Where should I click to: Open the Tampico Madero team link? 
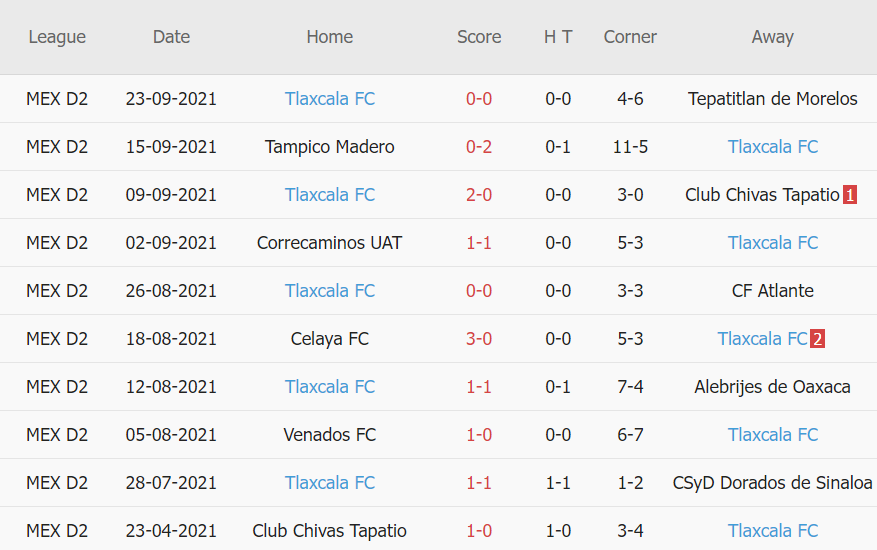pyautogui.click(x=330, y=147)
